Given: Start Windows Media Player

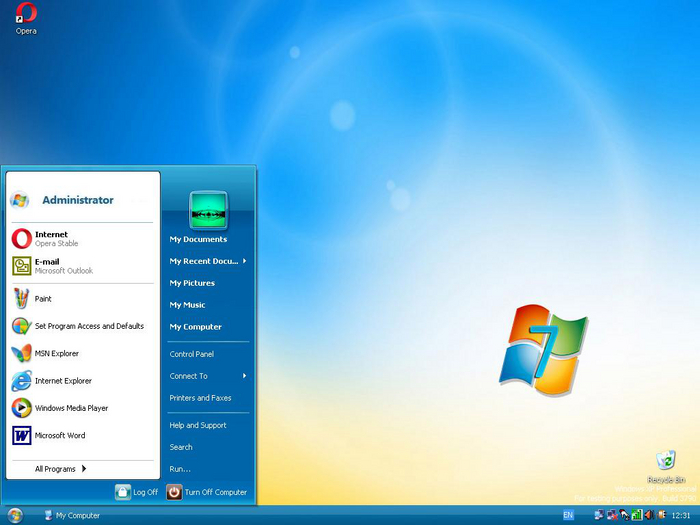Looking at the screenshot, I should [72, 408].
